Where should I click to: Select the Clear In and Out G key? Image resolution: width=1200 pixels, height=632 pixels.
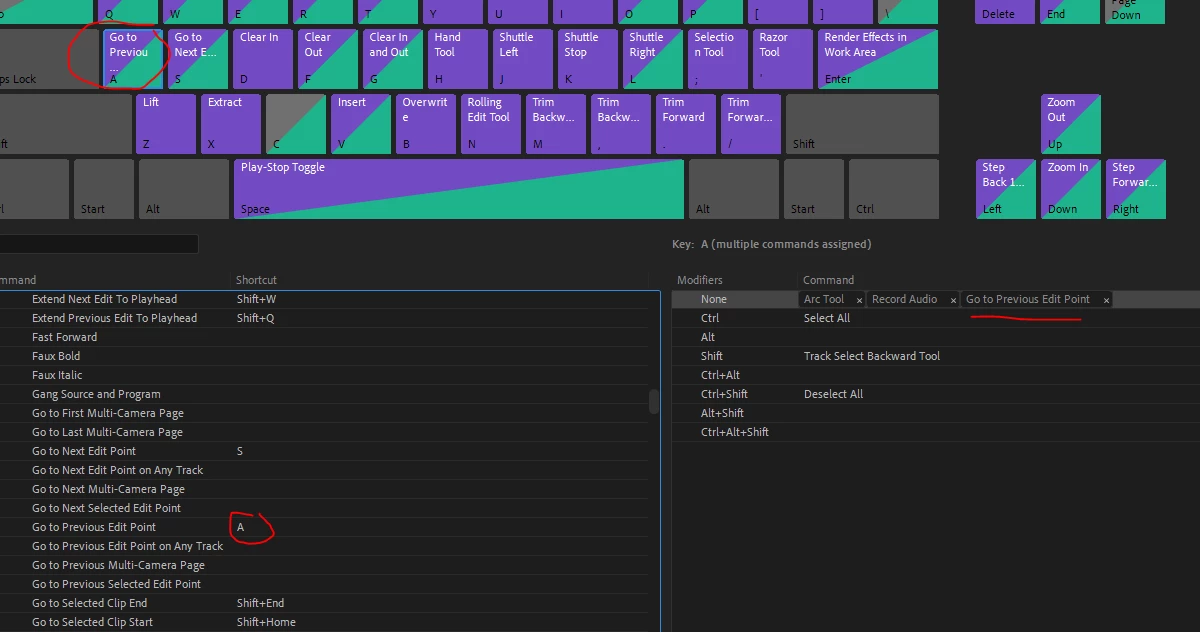393,59
